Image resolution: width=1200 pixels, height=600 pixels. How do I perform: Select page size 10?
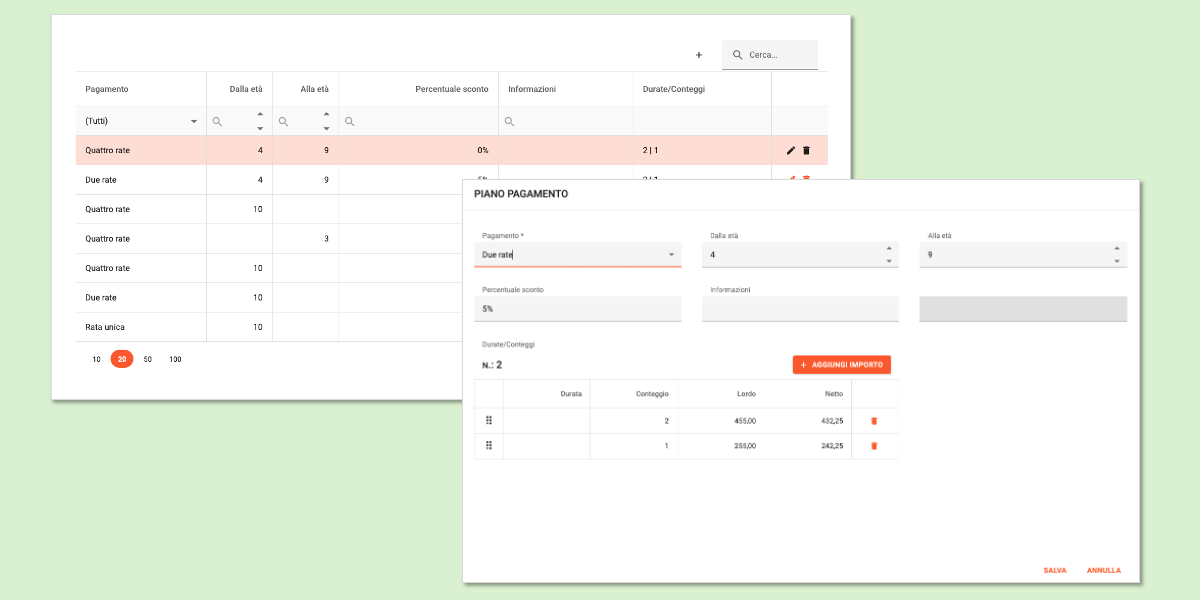pyautogui.click(x=96, y=359)
